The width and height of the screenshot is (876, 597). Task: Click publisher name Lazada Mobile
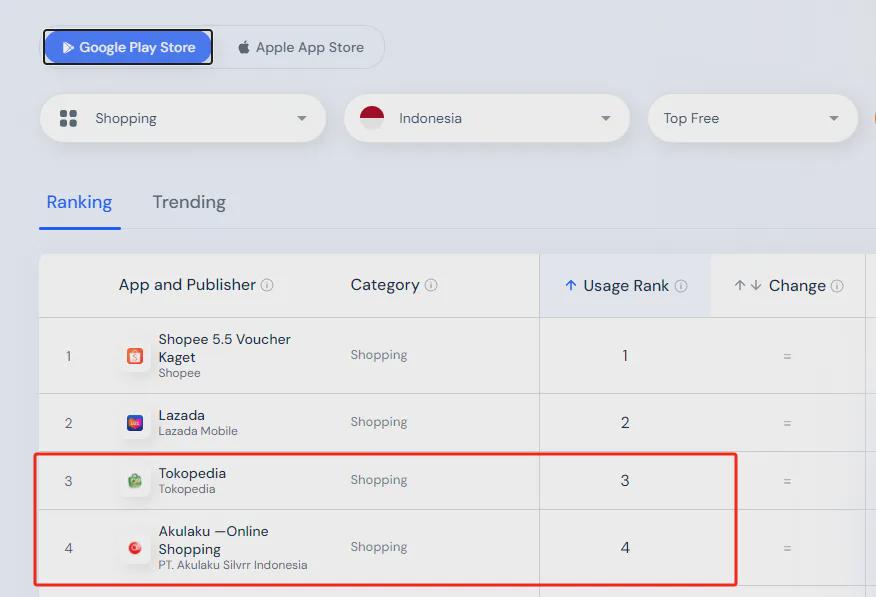pos(198,431)
